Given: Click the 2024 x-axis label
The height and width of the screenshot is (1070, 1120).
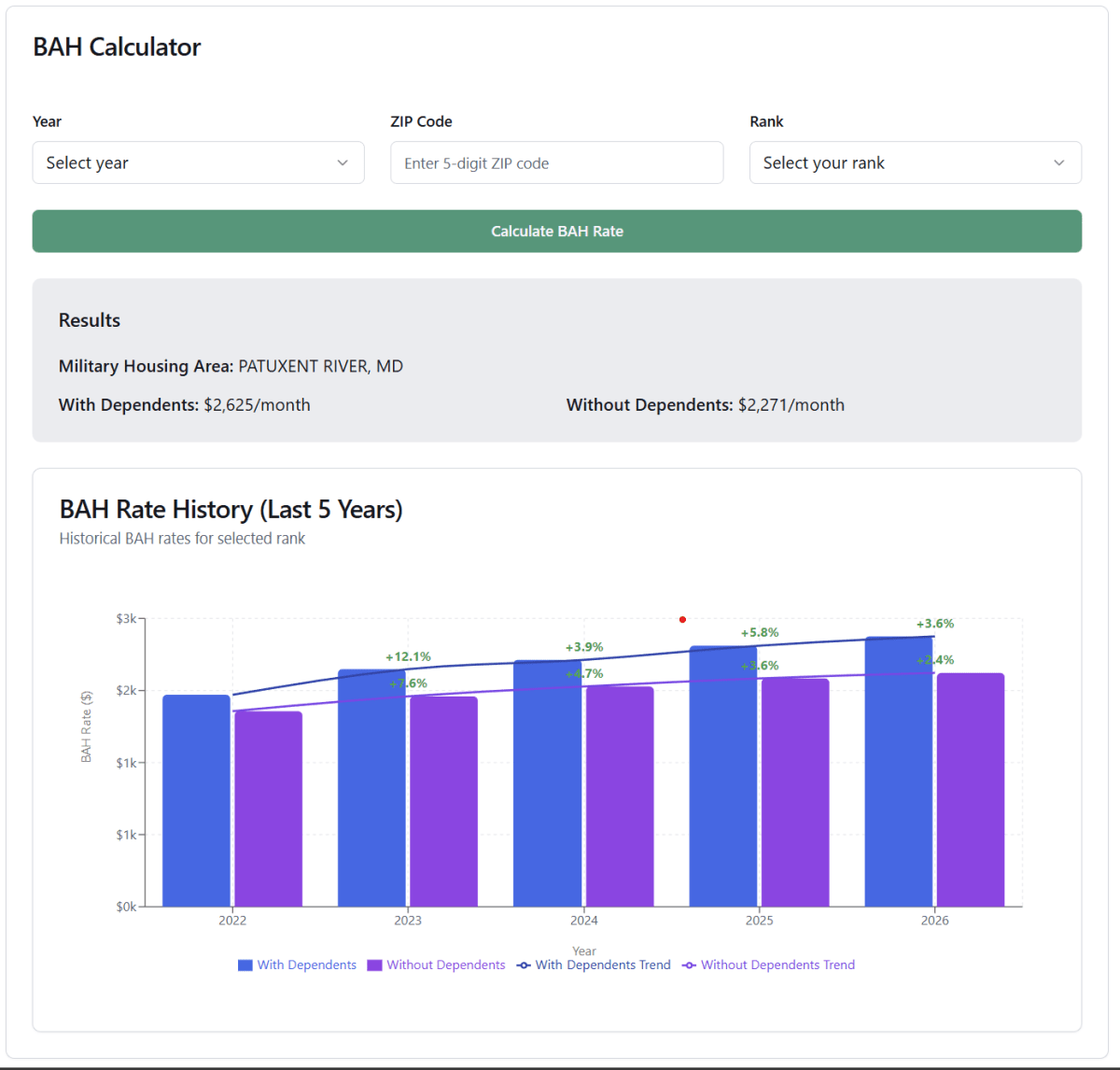Looking at the screenshot, I should click(584, 921).
